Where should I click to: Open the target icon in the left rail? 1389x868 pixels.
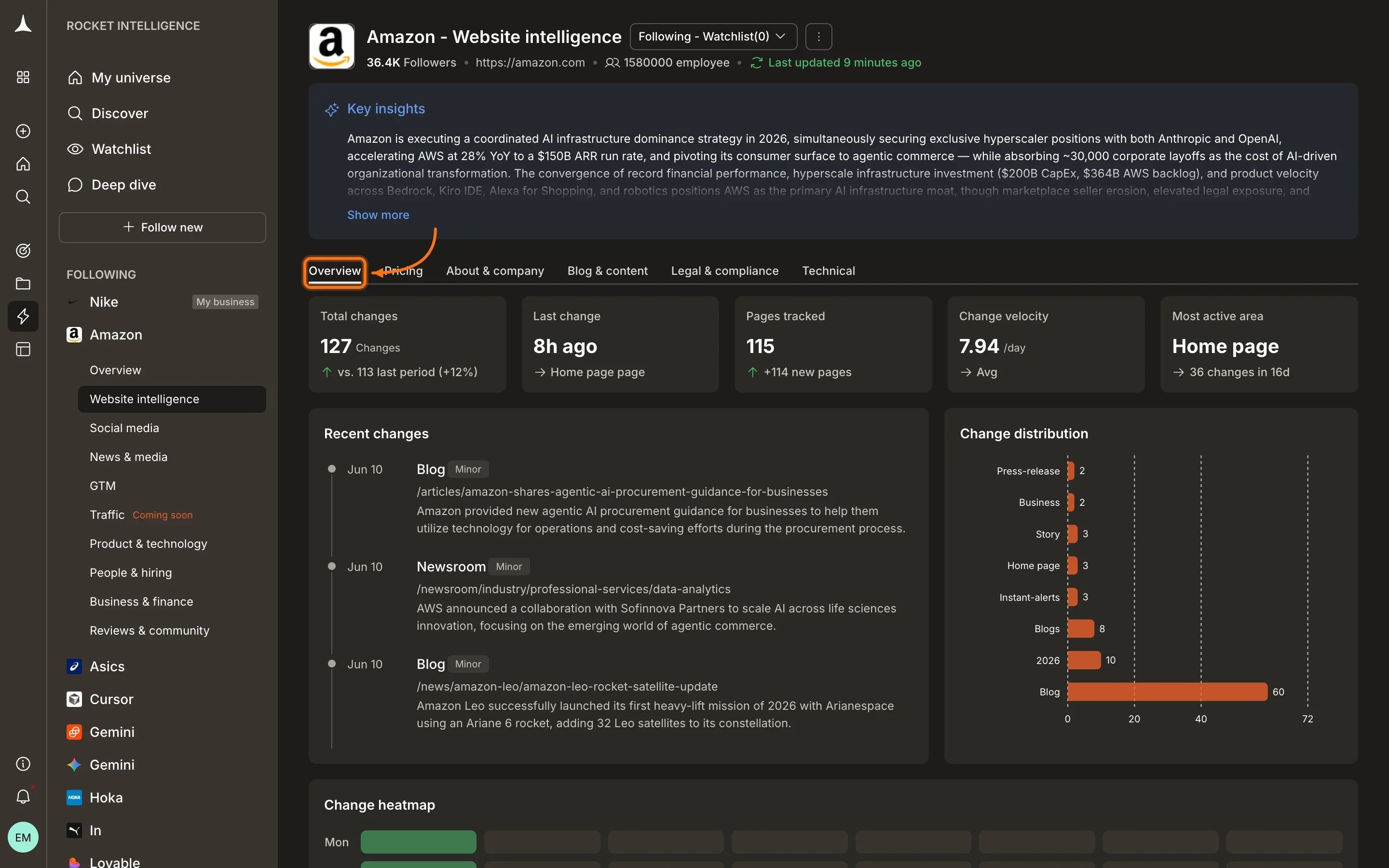(23, 250)
